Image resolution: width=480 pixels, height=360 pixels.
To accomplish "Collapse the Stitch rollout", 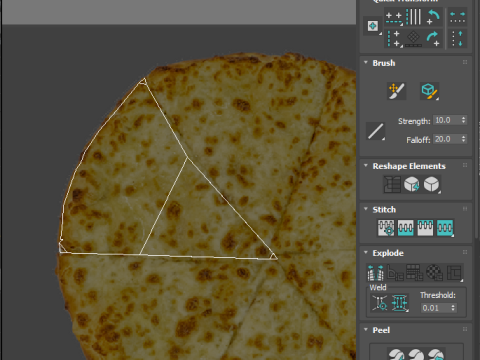I will [x=366, y=209].
